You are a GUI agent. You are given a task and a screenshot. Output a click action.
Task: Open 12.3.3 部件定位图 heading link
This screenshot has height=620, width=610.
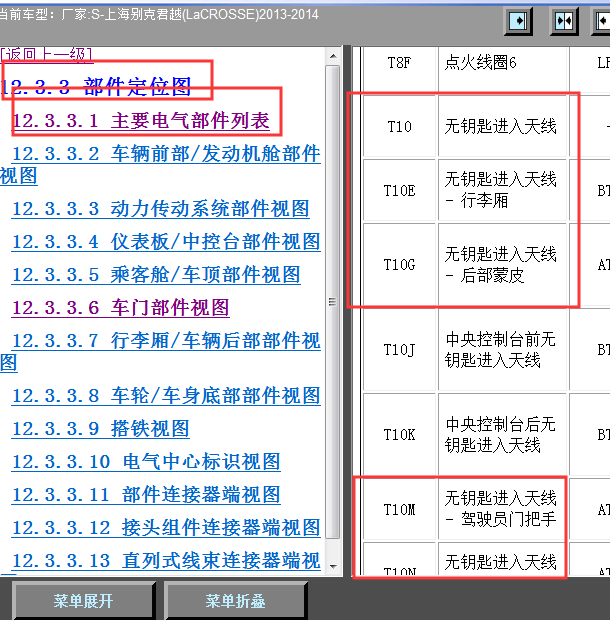tap(96, 87)
